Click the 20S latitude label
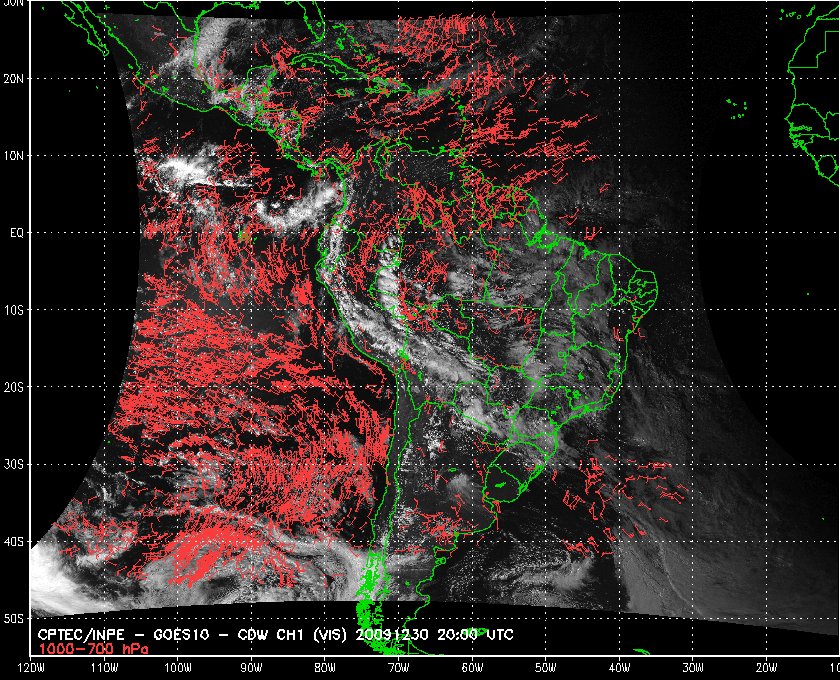 pos(13,387)
